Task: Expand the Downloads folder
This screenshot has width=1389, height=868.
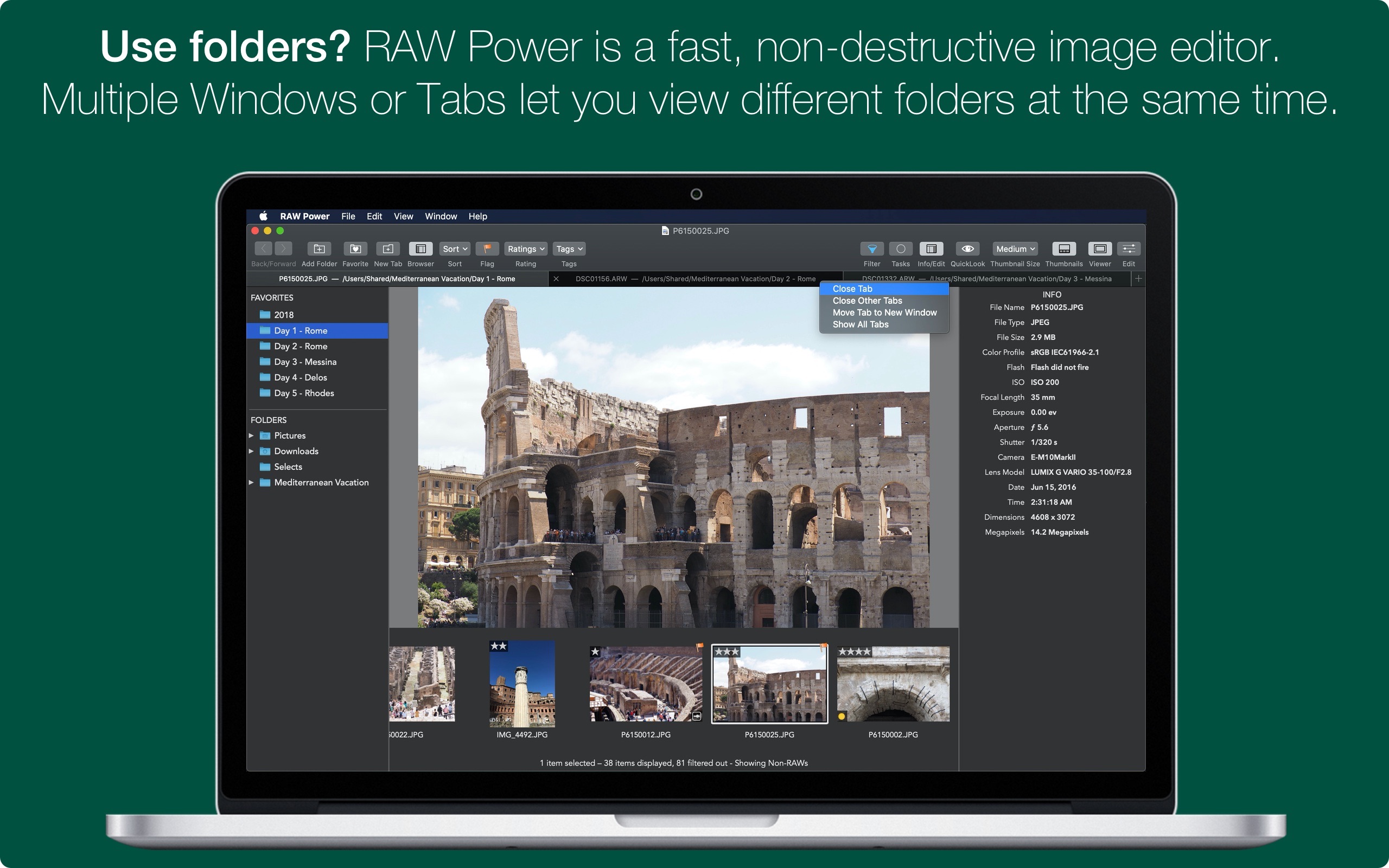Action: pos(253,453)
